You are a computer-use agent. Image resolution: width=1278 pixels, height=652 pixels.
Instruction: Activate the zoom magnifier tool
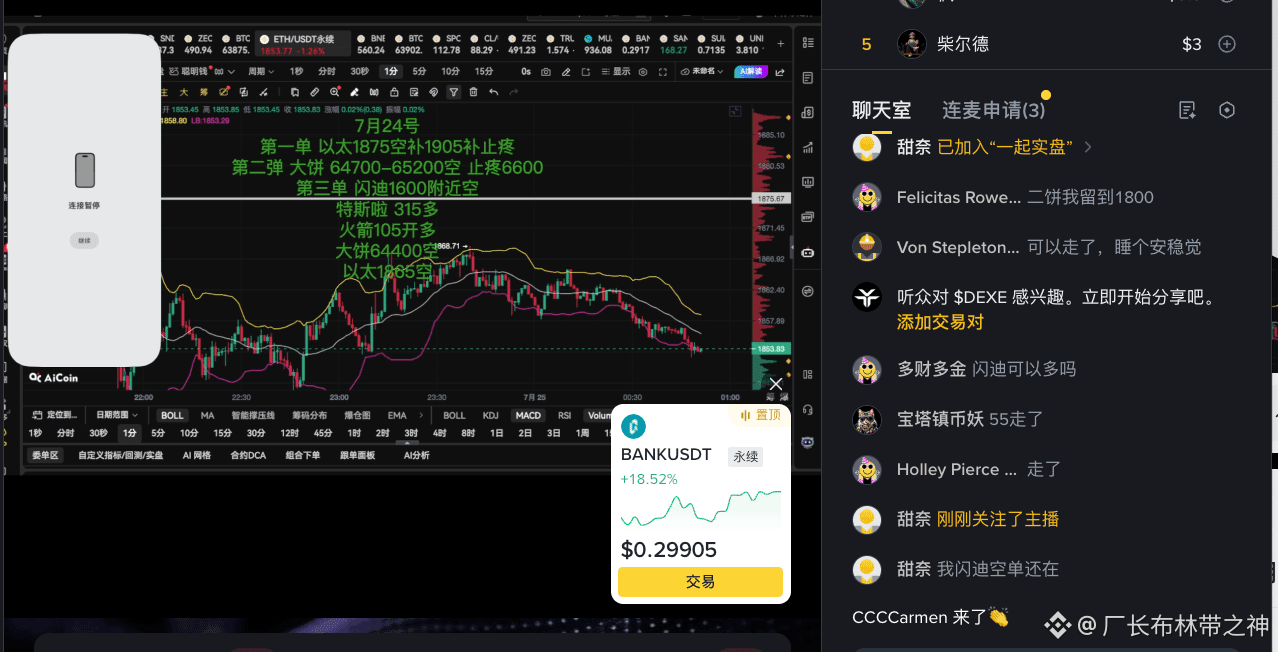pos(334,92)
